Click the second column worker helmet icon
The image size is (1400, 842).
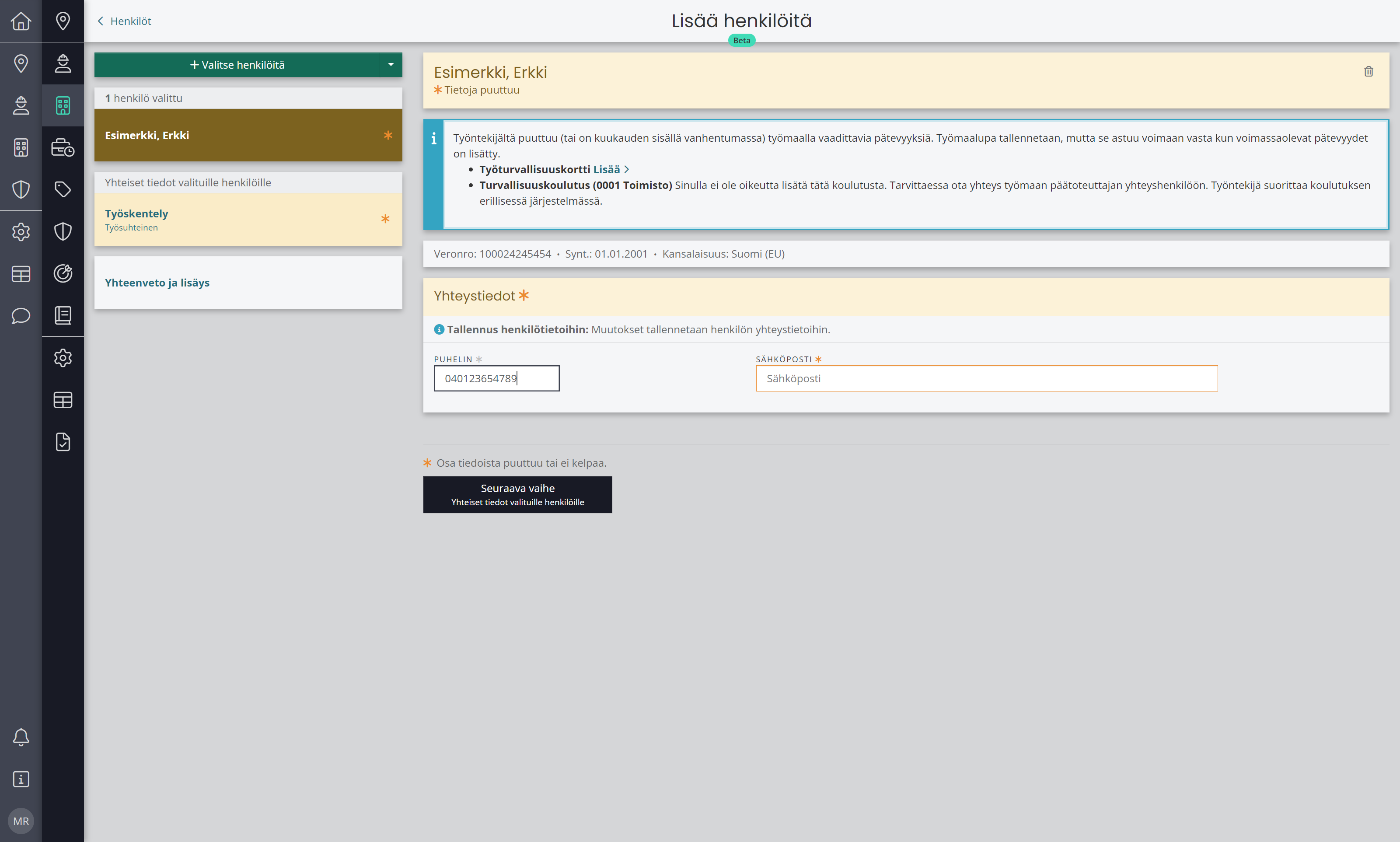63,63
